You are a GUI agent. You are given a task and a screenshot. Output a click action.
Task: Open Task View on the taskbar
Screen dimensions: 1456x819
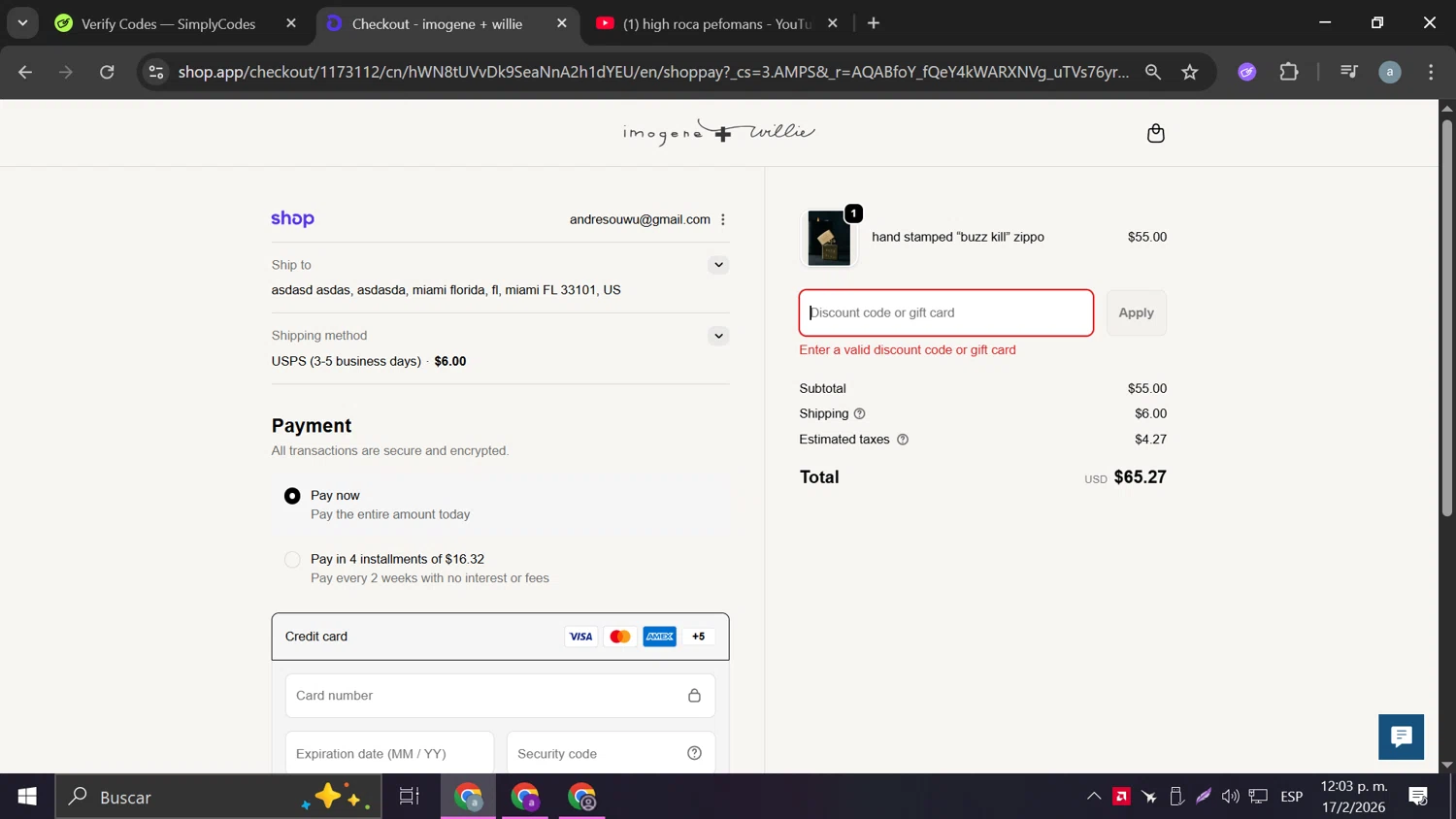(x=410, y=797)
